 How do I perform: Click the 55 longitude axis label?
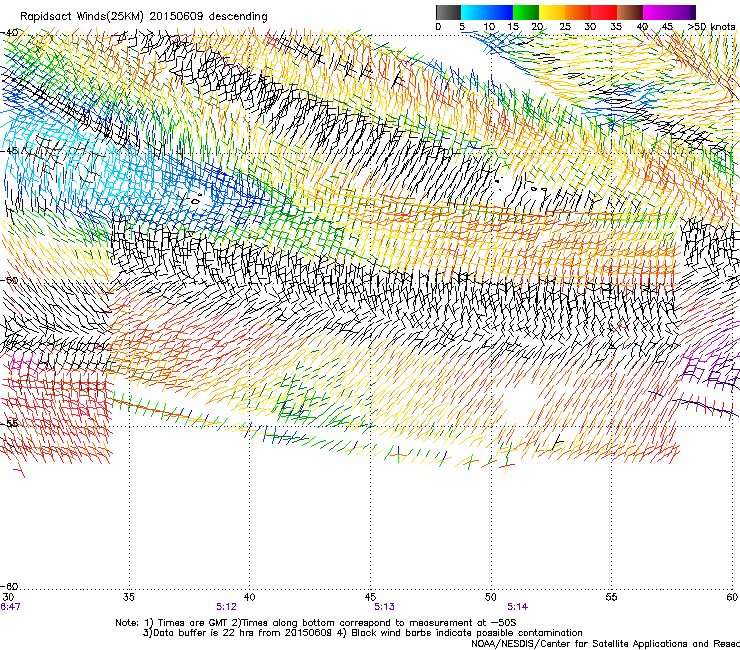(x=611, y=597)
